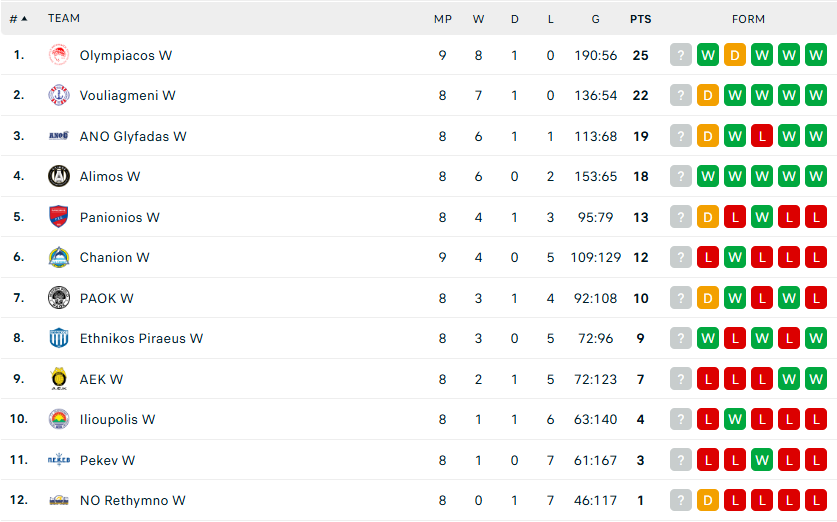837x522 pixels.
Task: Click the green W form badge in Pekev W row
Action: coord(762,460)
